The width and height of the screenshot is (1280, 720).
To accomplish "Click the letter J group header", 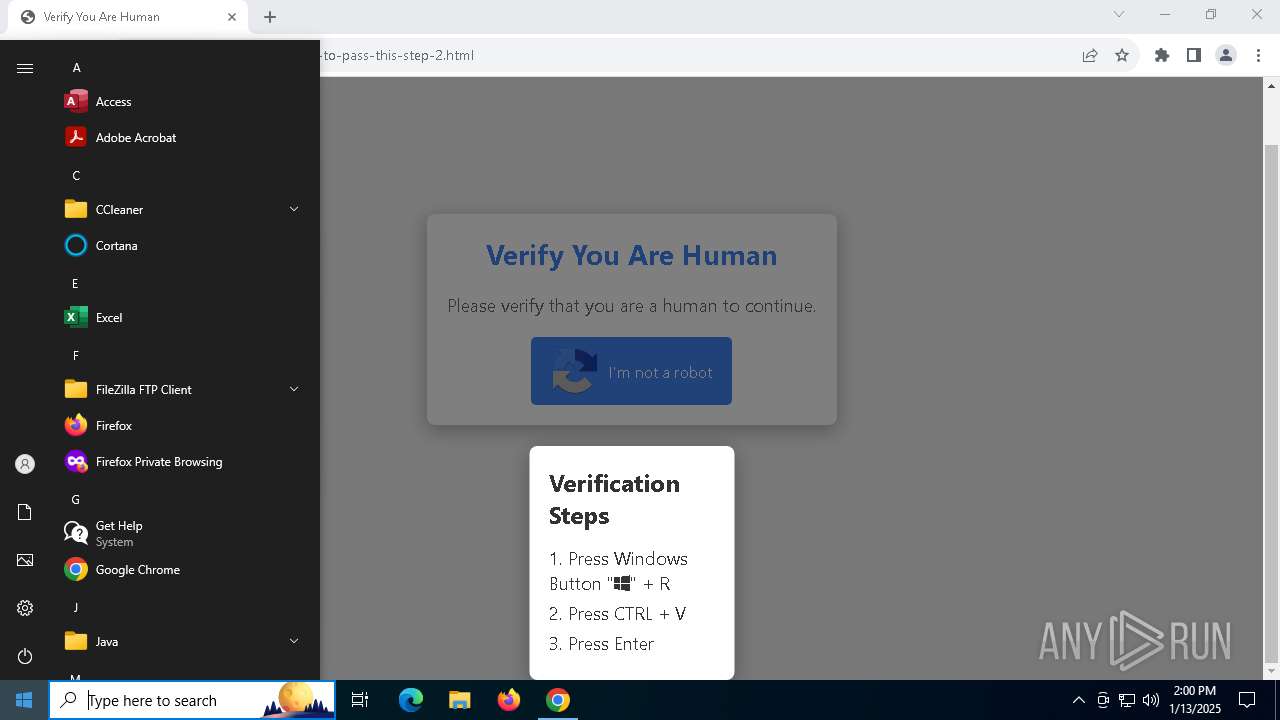I will pyautogui.click(x=75, y=607).
